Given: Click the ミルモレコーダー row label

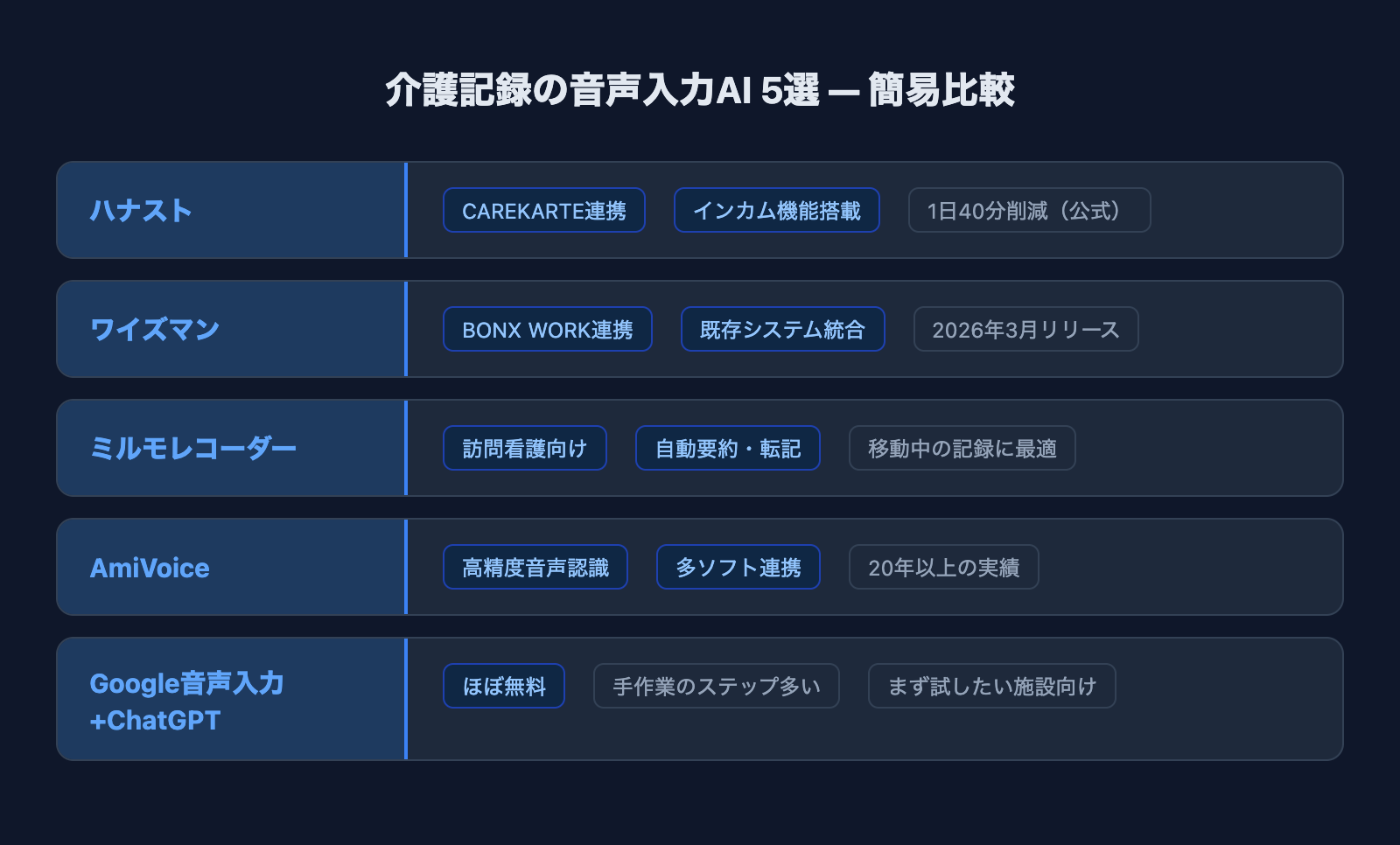Looking at the screenshot, I should [x=193, y=449].
